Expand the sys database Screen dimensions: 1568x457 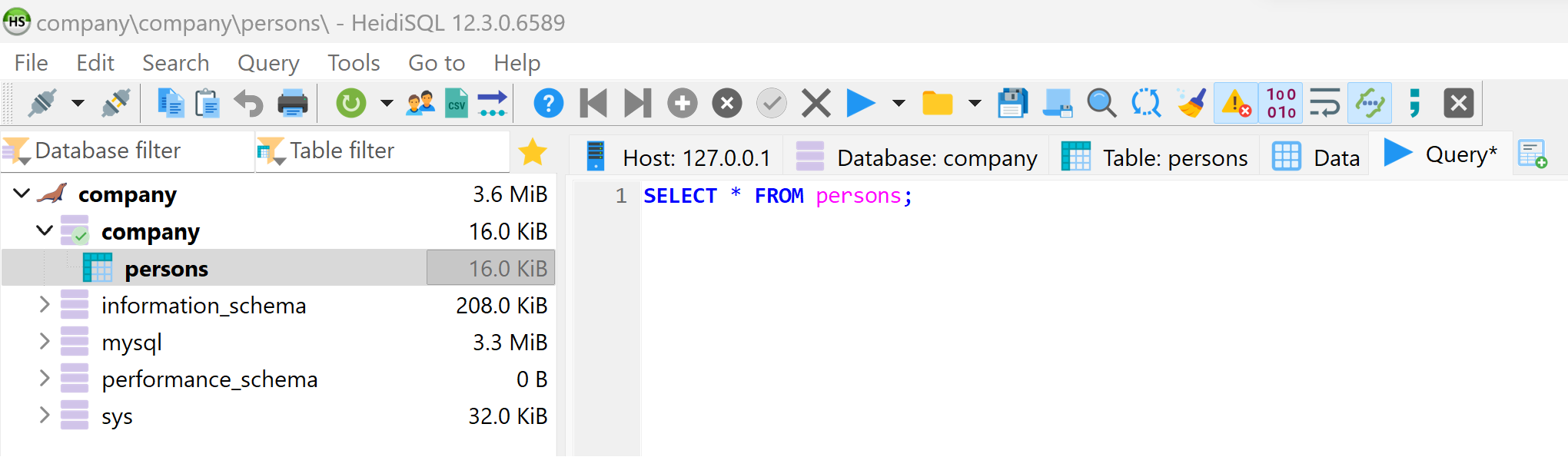pyautogui.click(x=45, y=416)
